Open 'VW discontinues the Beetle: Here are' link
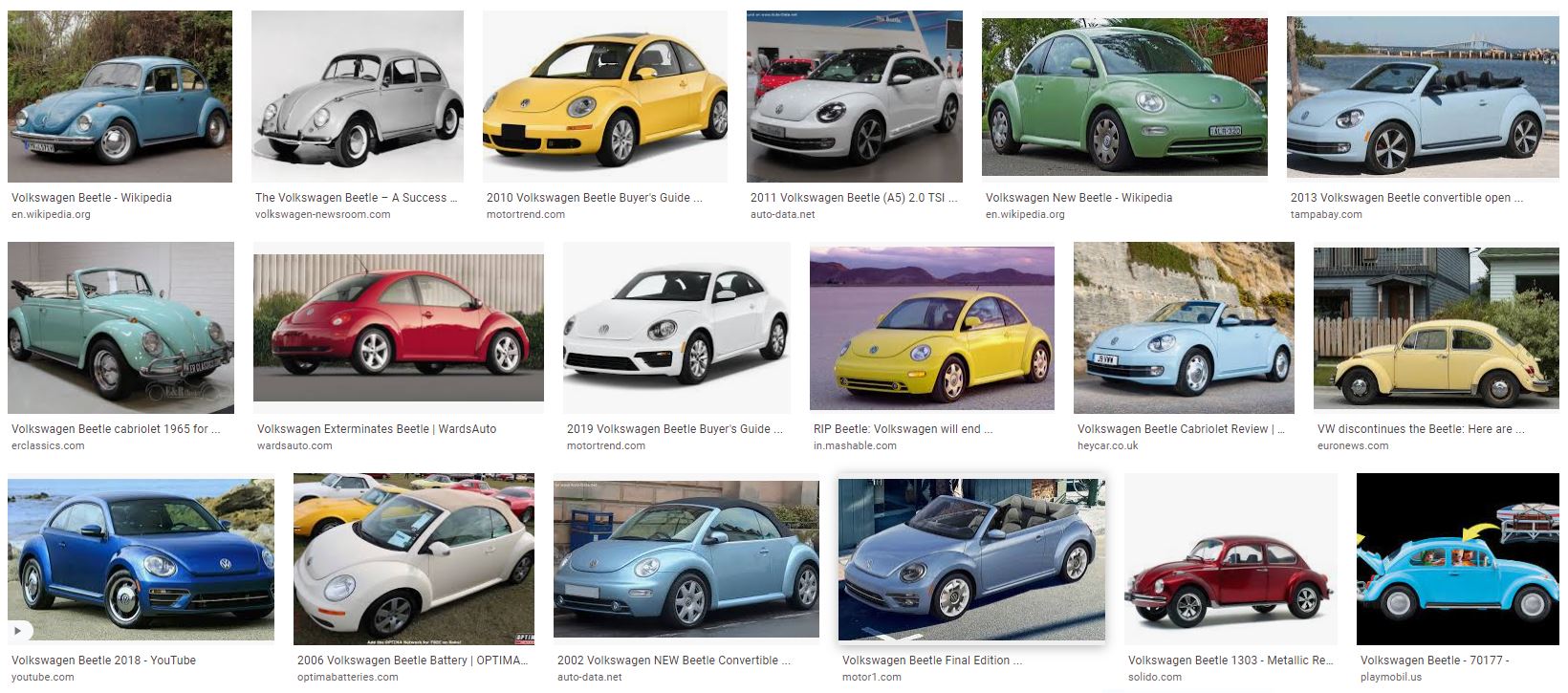Screen dimensions: 1568x693 tap(1422, 429)
